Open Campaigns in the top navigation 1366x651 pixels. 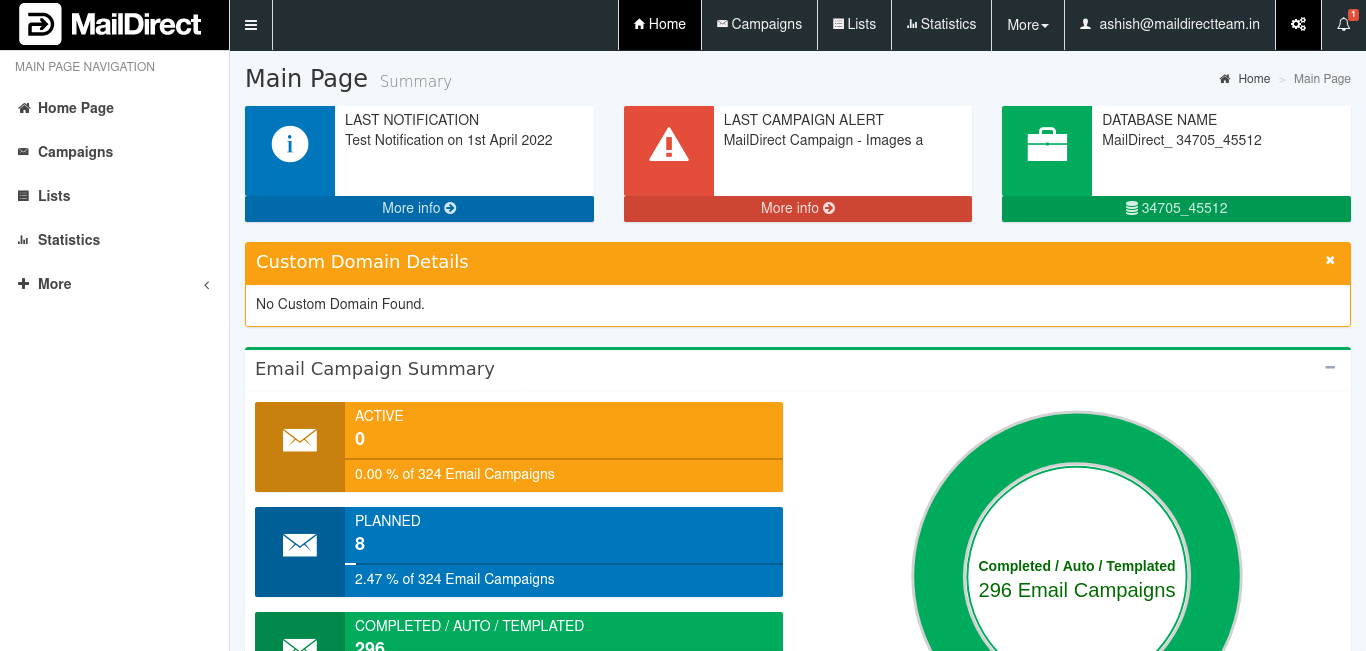[x=759, y=25]
